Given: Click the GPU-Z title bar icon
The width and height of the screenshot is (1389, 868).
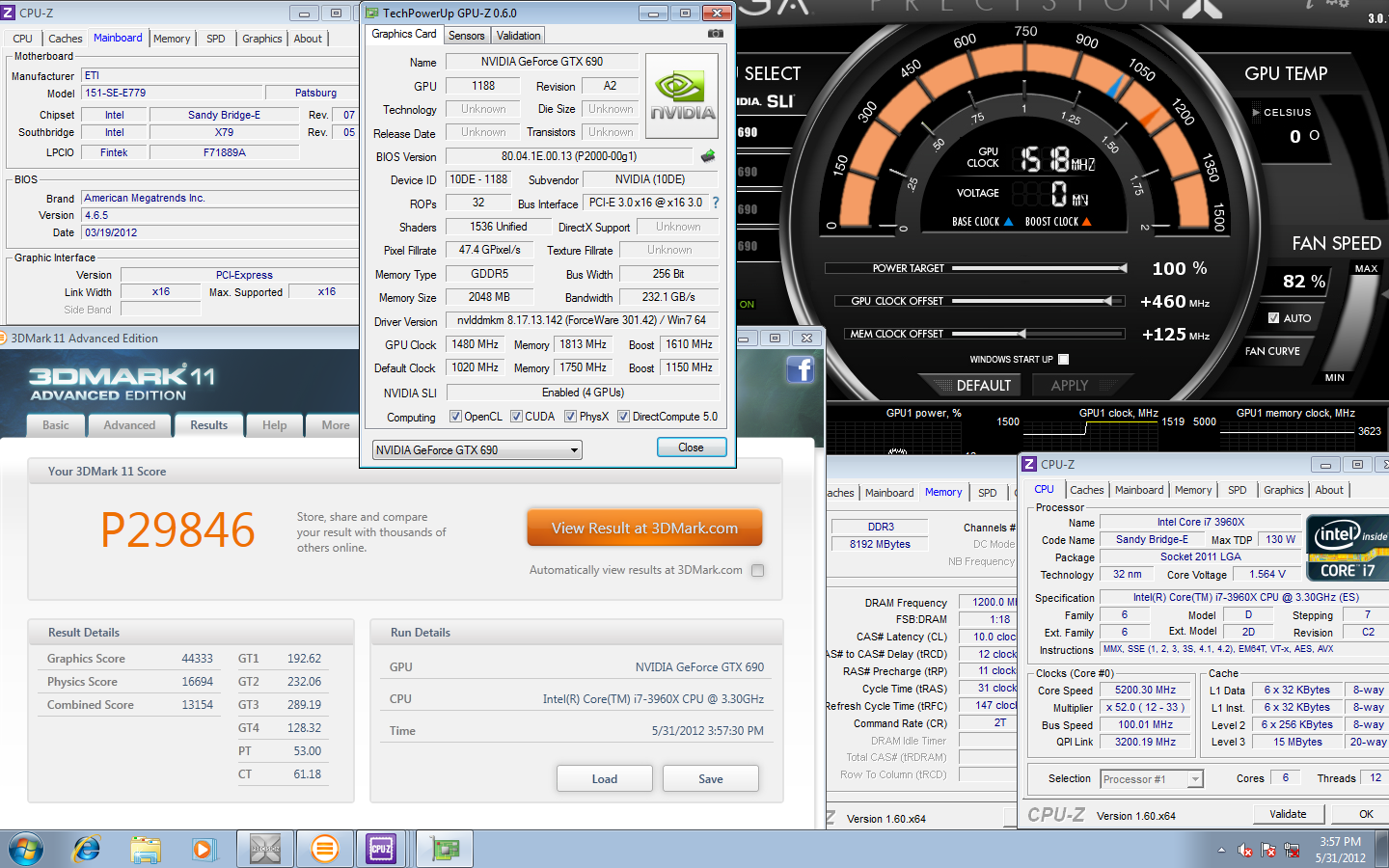Looking at the screenshot, I should (372, 13).
